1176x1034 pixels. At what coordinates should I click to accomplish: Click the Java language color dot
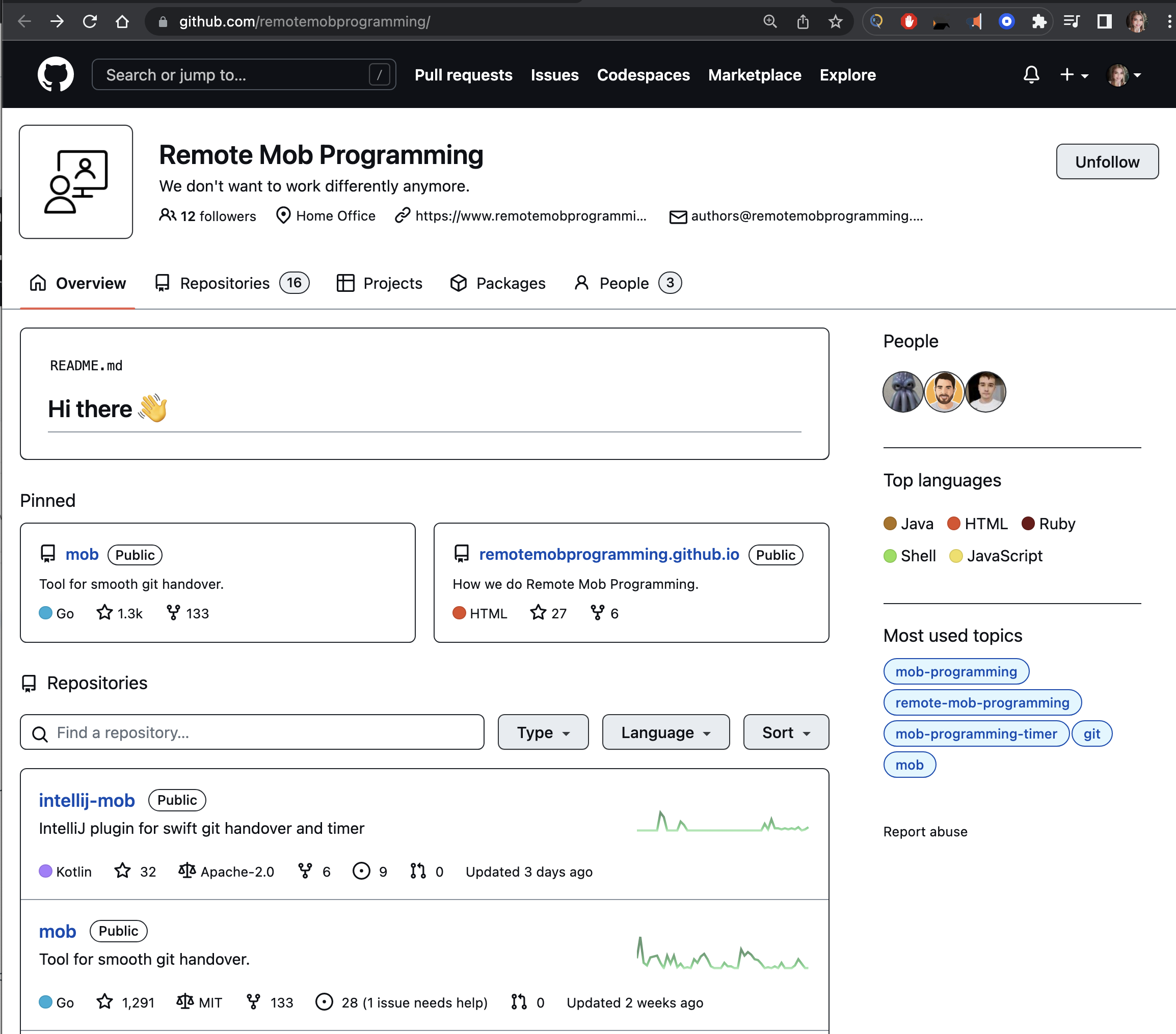(890, 523)
